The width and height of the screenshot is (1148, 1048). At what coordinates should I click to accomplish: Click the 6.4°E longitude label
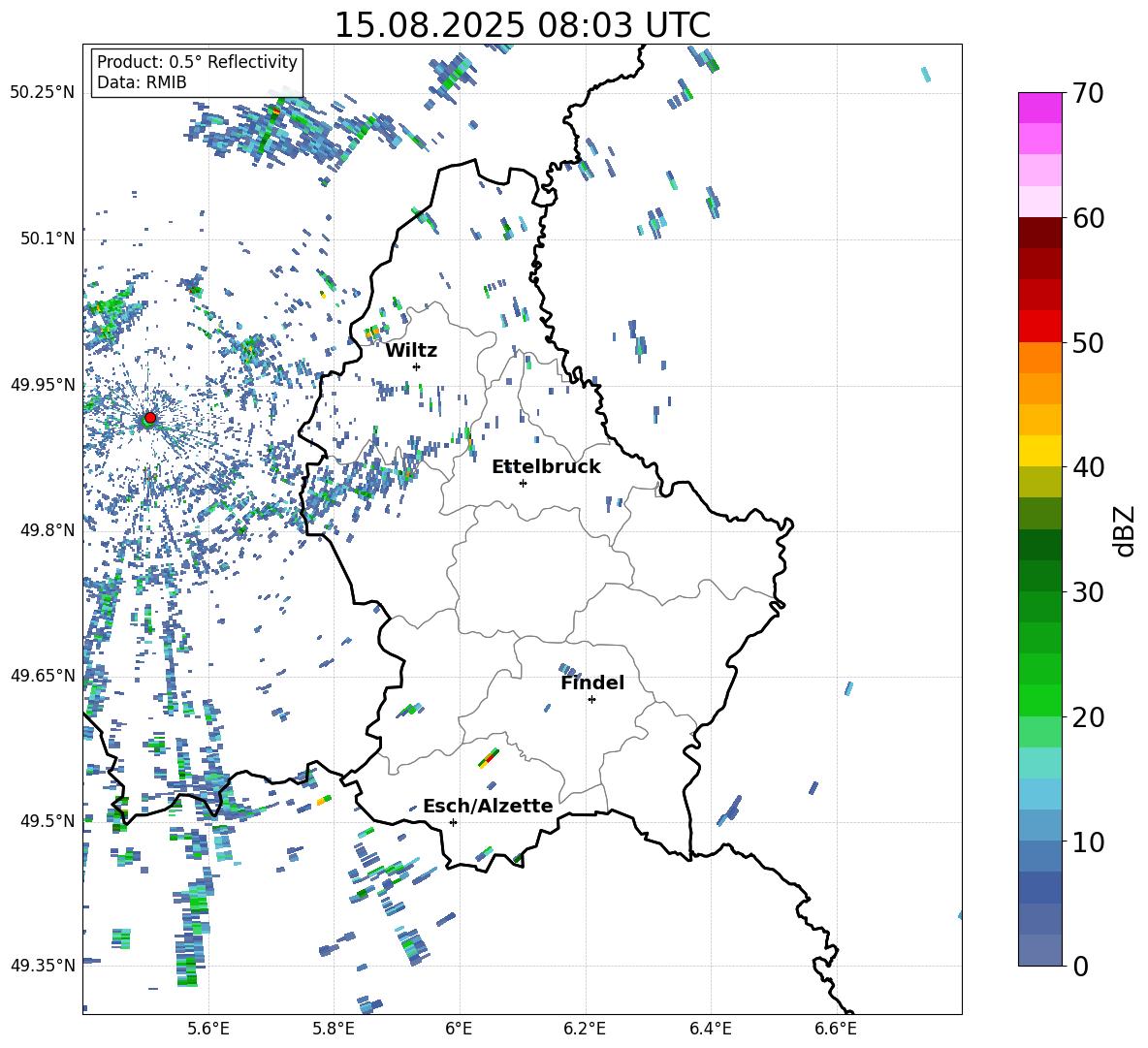click(710, 1029)
